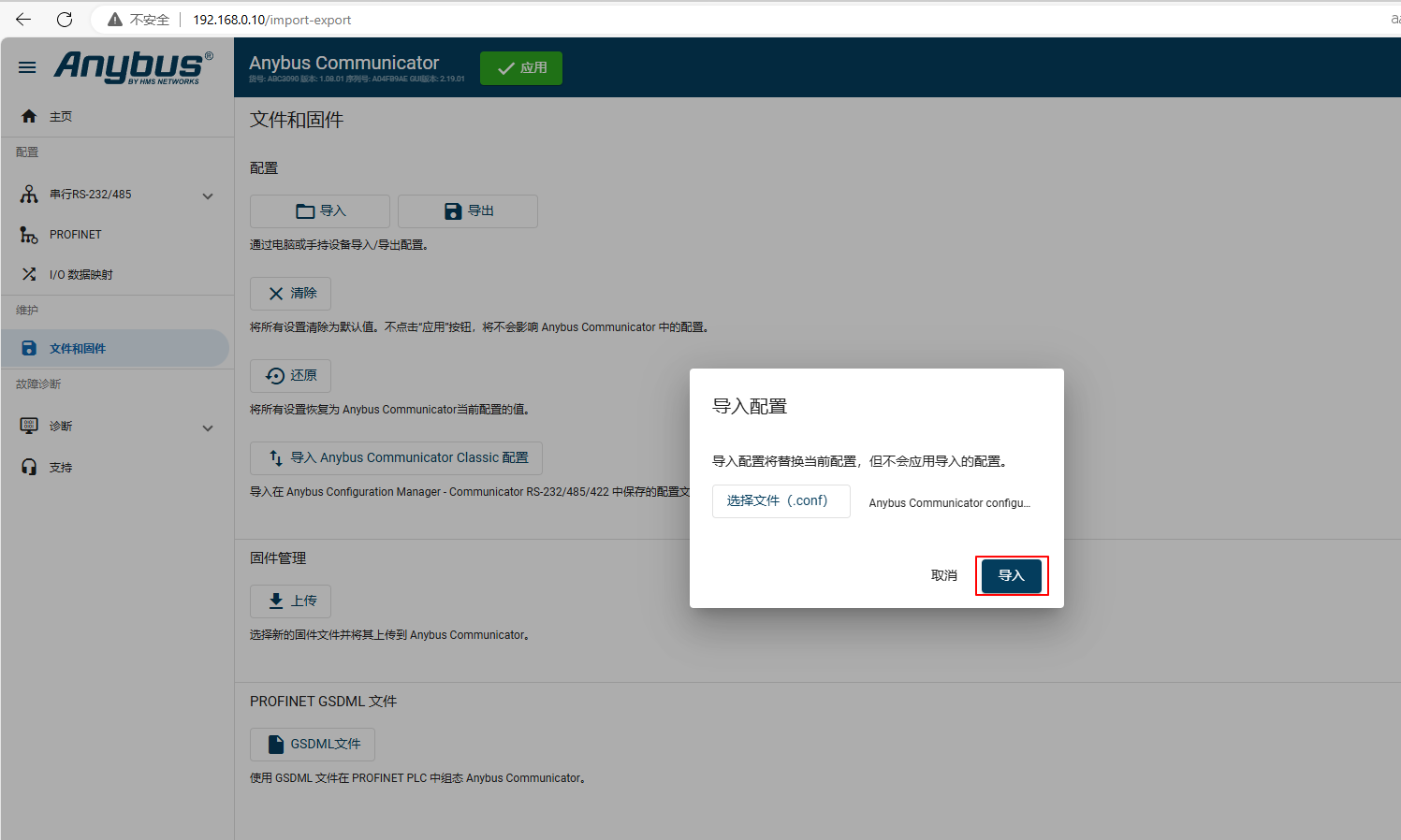The width and height of the screenshot is (1401, 840).
Task: Go back with browser back arrow
Action: tap(23, 19)
